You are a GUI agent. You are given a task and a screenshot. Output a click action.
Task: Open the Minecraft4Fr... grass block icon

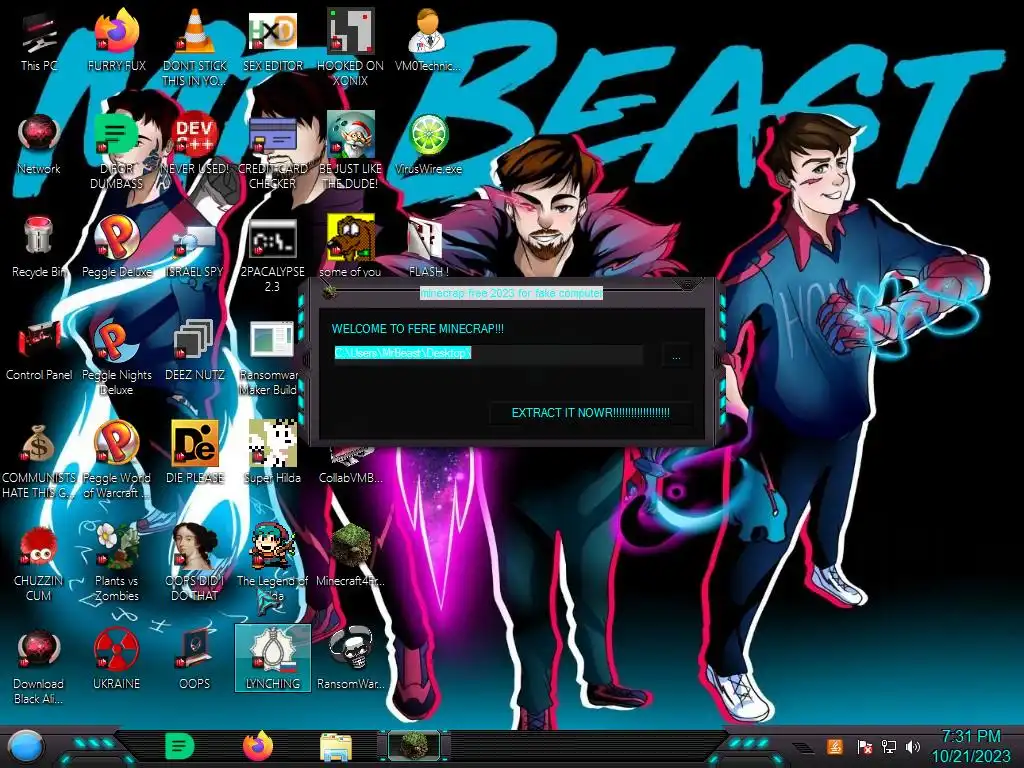pyautogui.click(x=351, y=556)
